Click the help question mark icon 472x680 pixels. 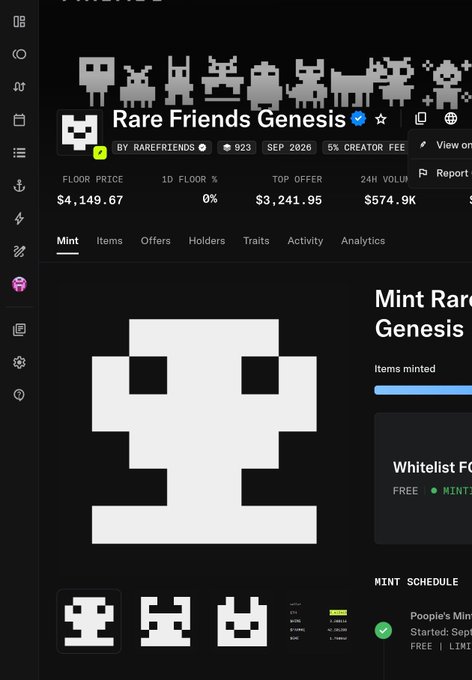19,395
